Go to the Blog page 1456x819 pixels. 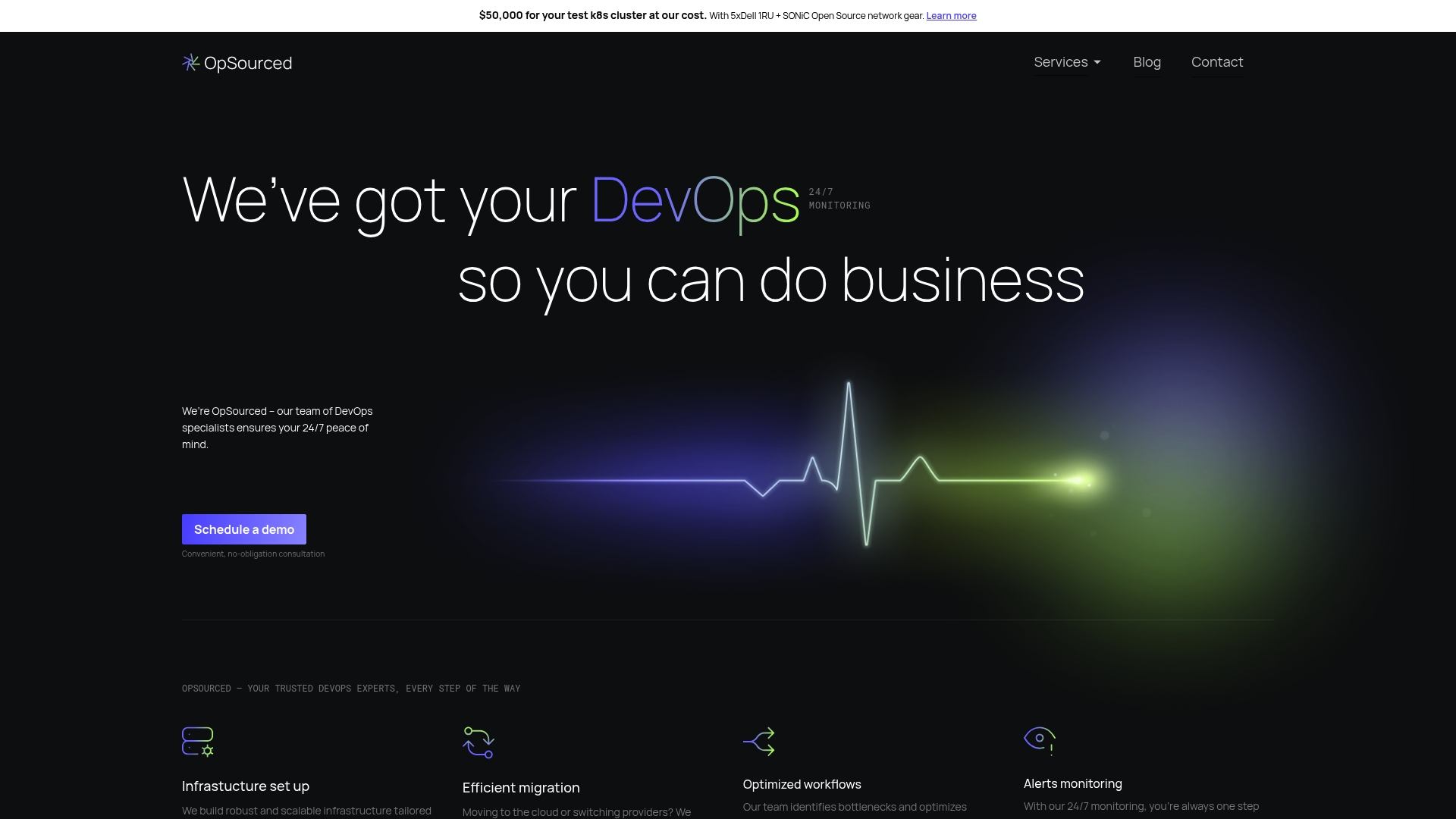pyautogui.click(x=1147, y=62)
